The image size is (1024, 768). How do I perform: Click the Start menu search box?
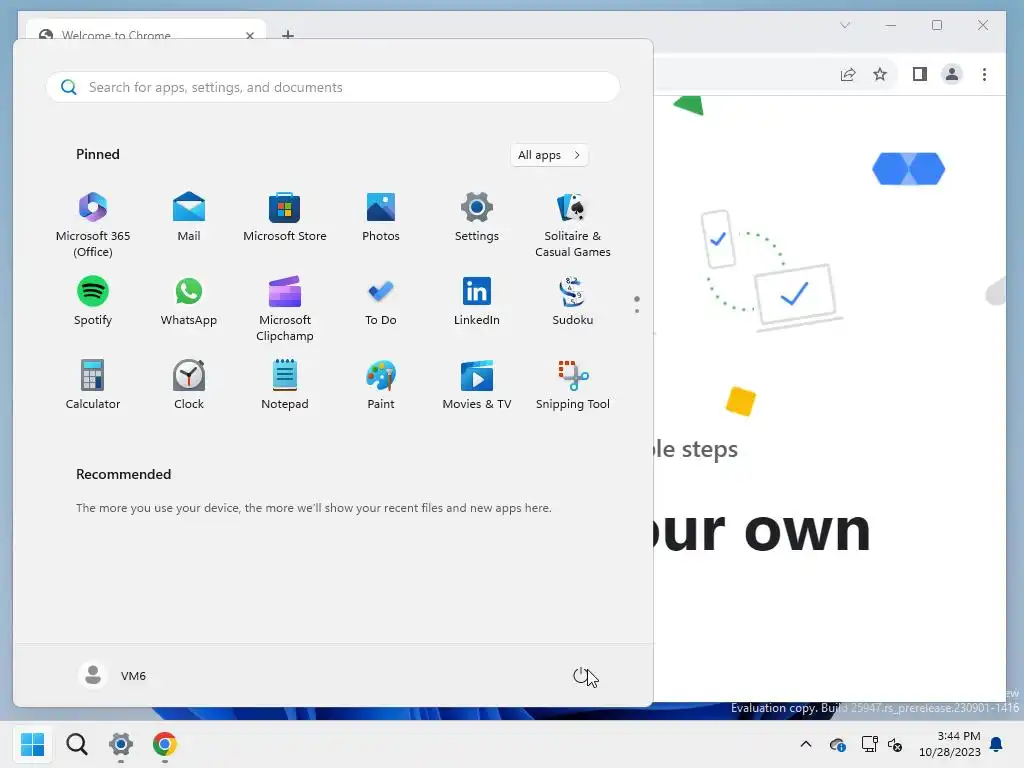coord(333,87)
